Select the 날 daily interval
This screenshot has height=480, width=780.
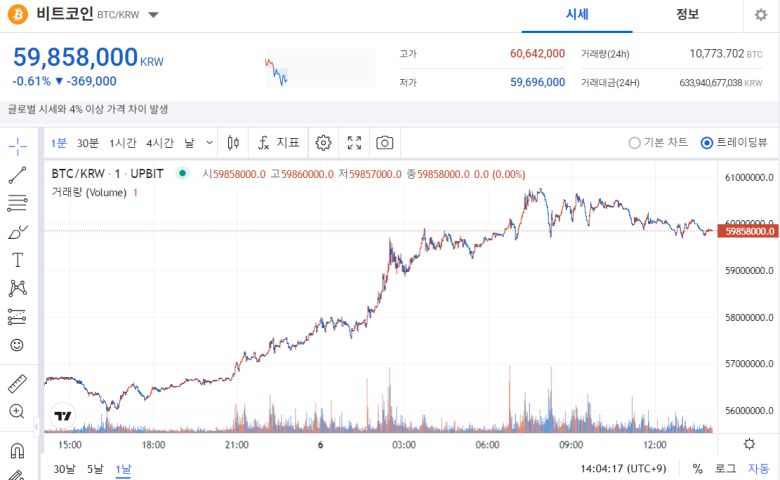(190, 143)
